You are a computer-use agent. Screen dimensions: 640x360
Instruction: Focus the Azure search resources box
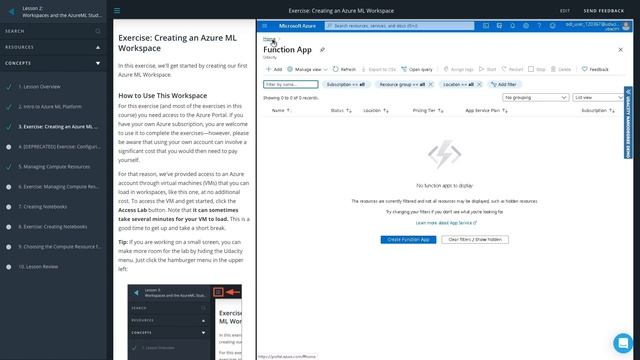tap(400, 26)
